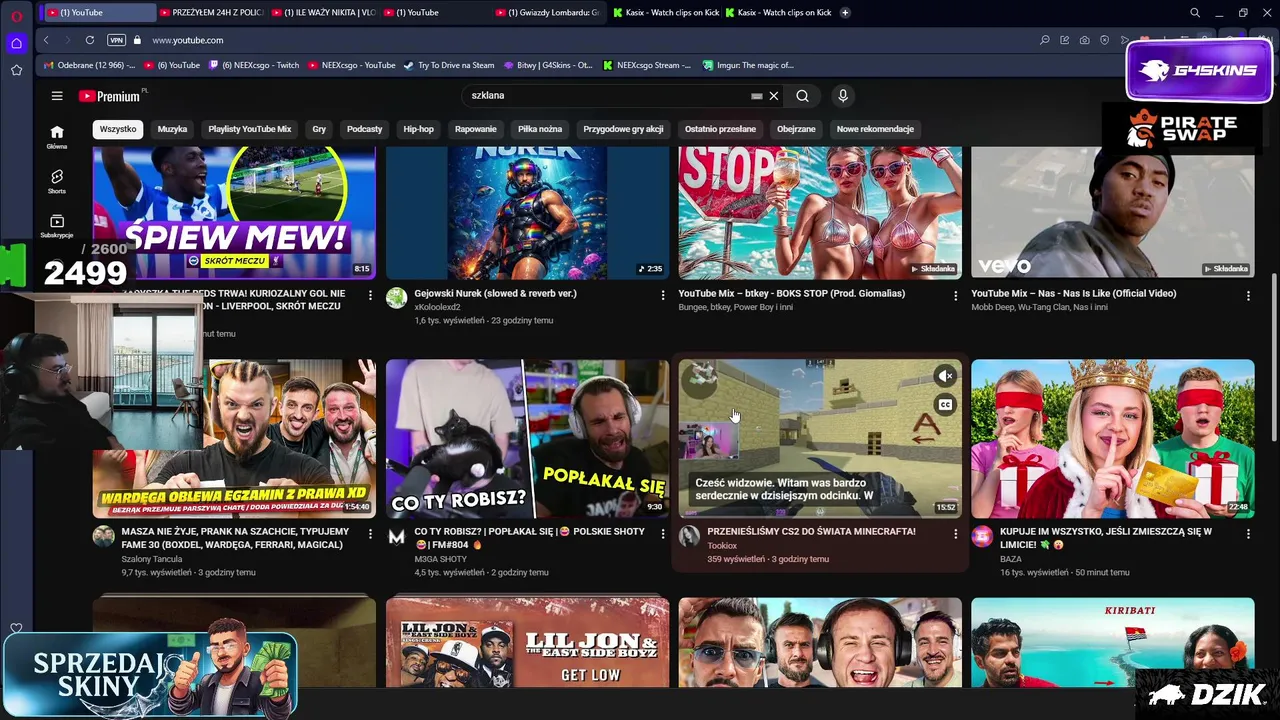The width and height of the screenshot is (1280, 720).
Task: Start voice search with microphone icon
Action: click(843, 96)
